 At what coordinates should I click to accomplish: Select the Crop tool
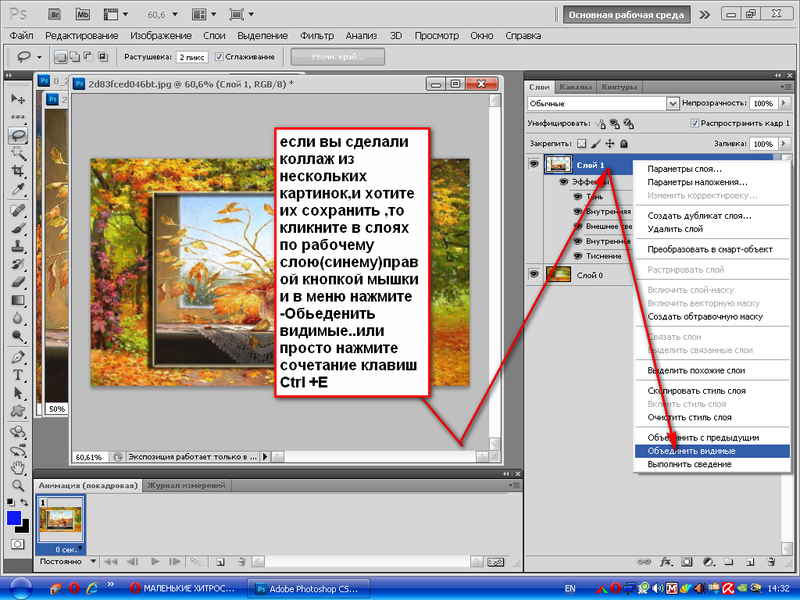coord(17,171)
